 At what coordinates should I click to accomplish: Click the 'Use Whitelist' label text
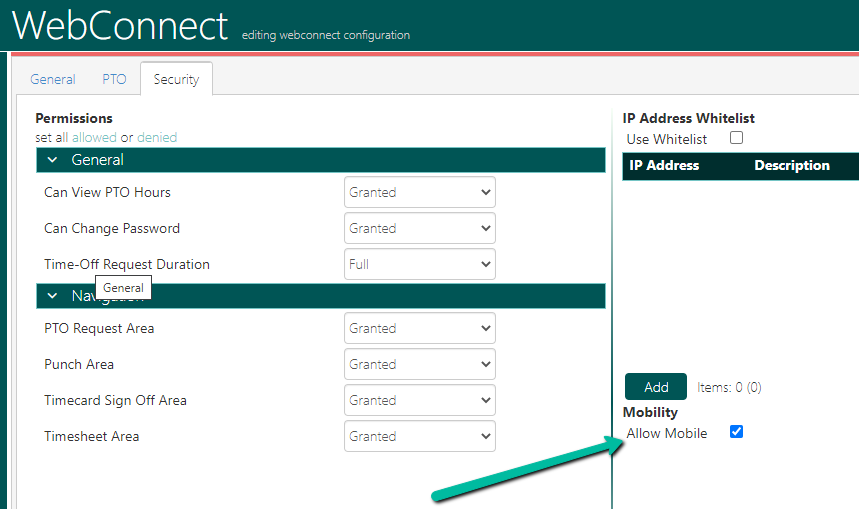pos(667,139)
